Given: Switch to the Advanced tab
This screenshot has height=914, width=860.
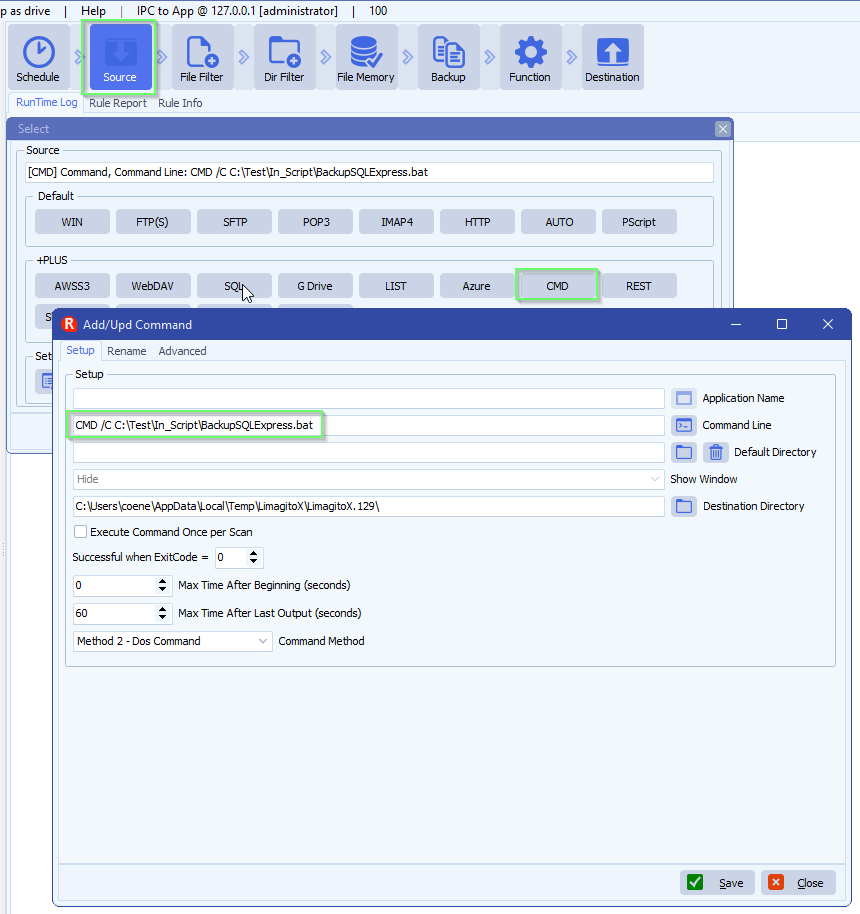Looking at the screenshot, I should (182, 351).
